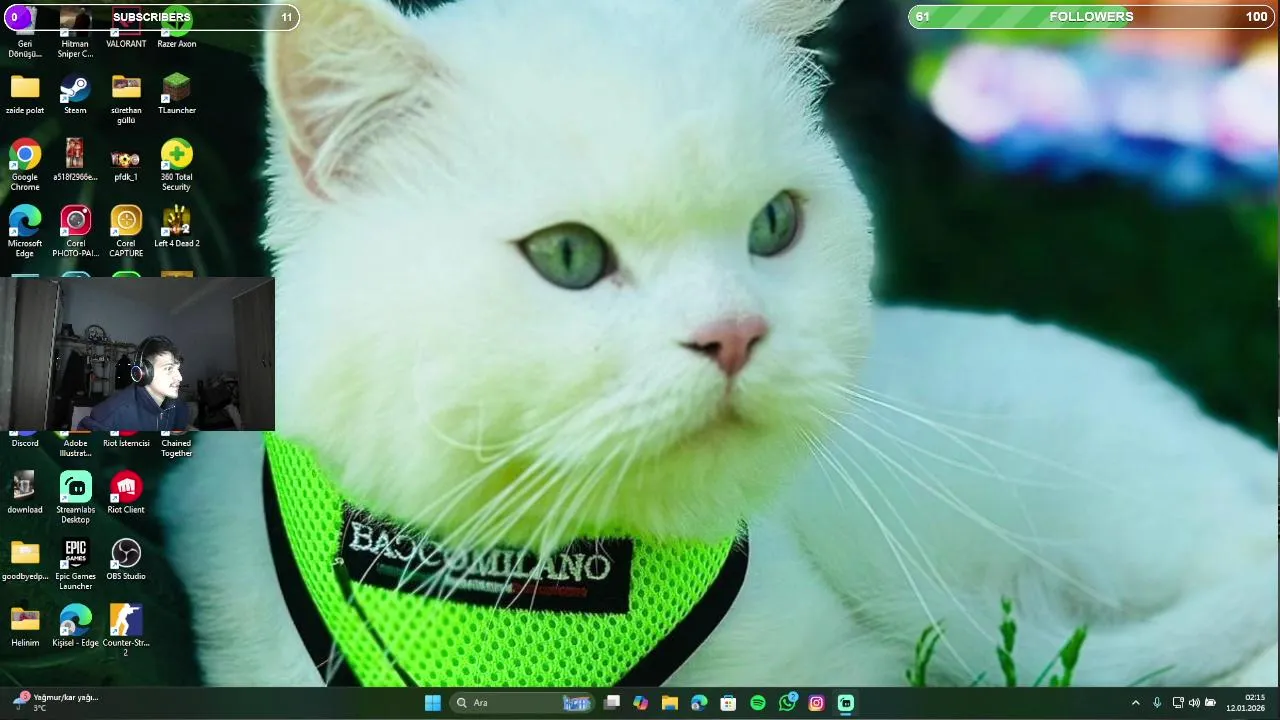This screenshot has width=1280, height=720.
Task: Open the zaide polat folder
Action: click(x=25, y=95)
